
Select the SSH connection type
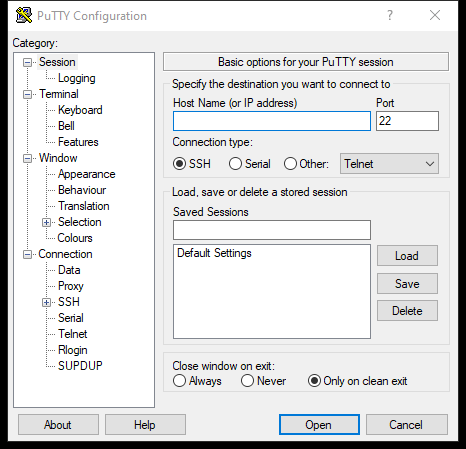pyautogui.click(x=179, y=164)
